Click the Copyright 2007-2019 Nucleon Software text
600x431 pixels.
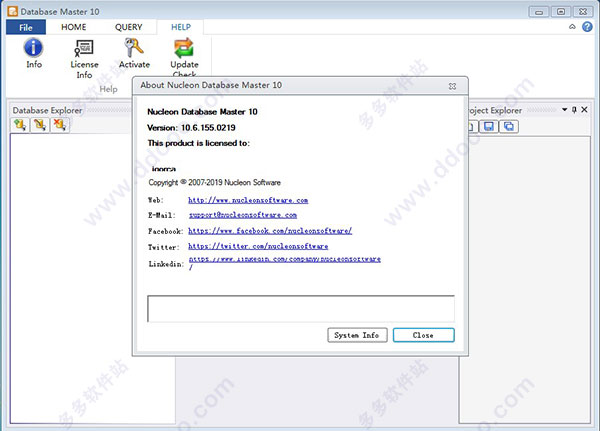(x=214, y=183)
